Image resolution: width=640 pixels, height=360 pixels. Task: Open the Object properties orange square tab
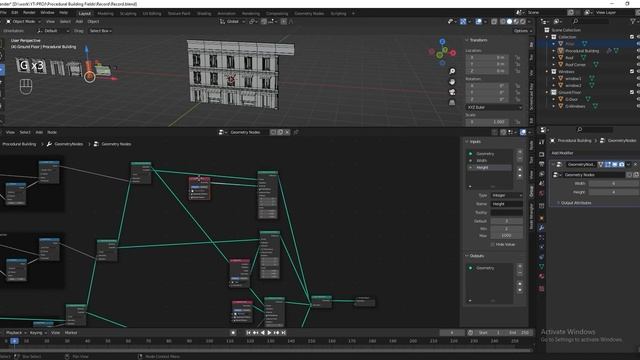tap(542, 218)
